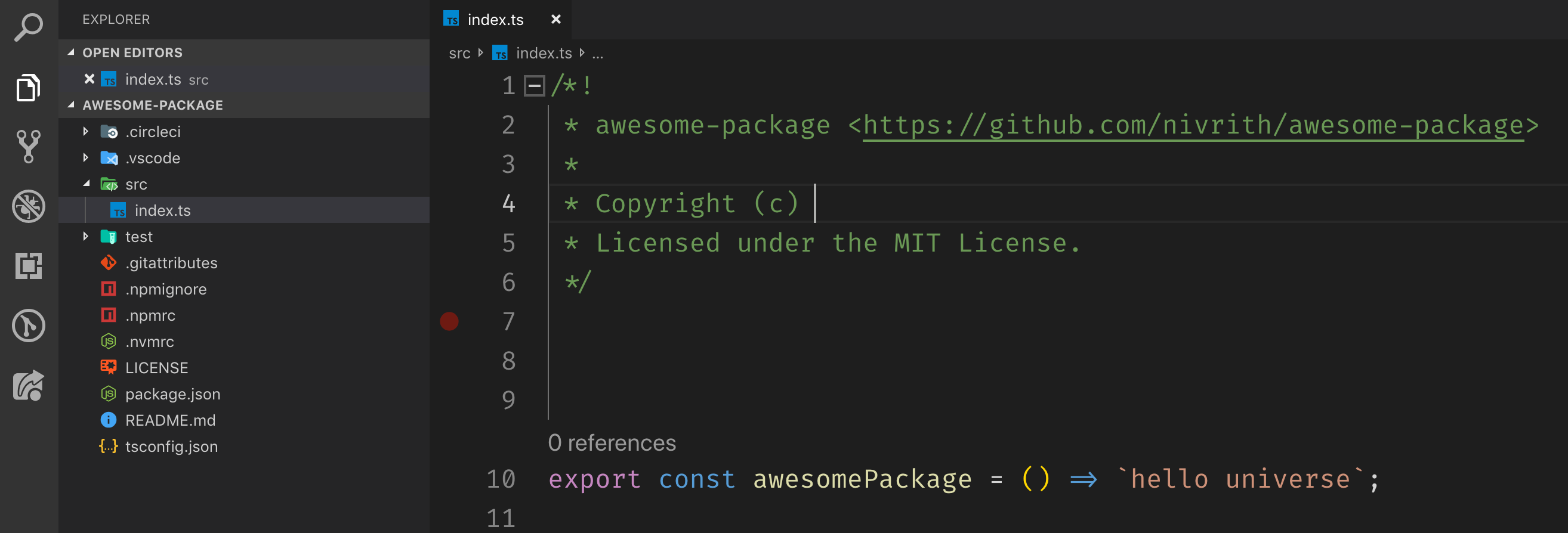Open the .npmignore file
Viewport: 1568px width, 533px height.
pos(244,289)
